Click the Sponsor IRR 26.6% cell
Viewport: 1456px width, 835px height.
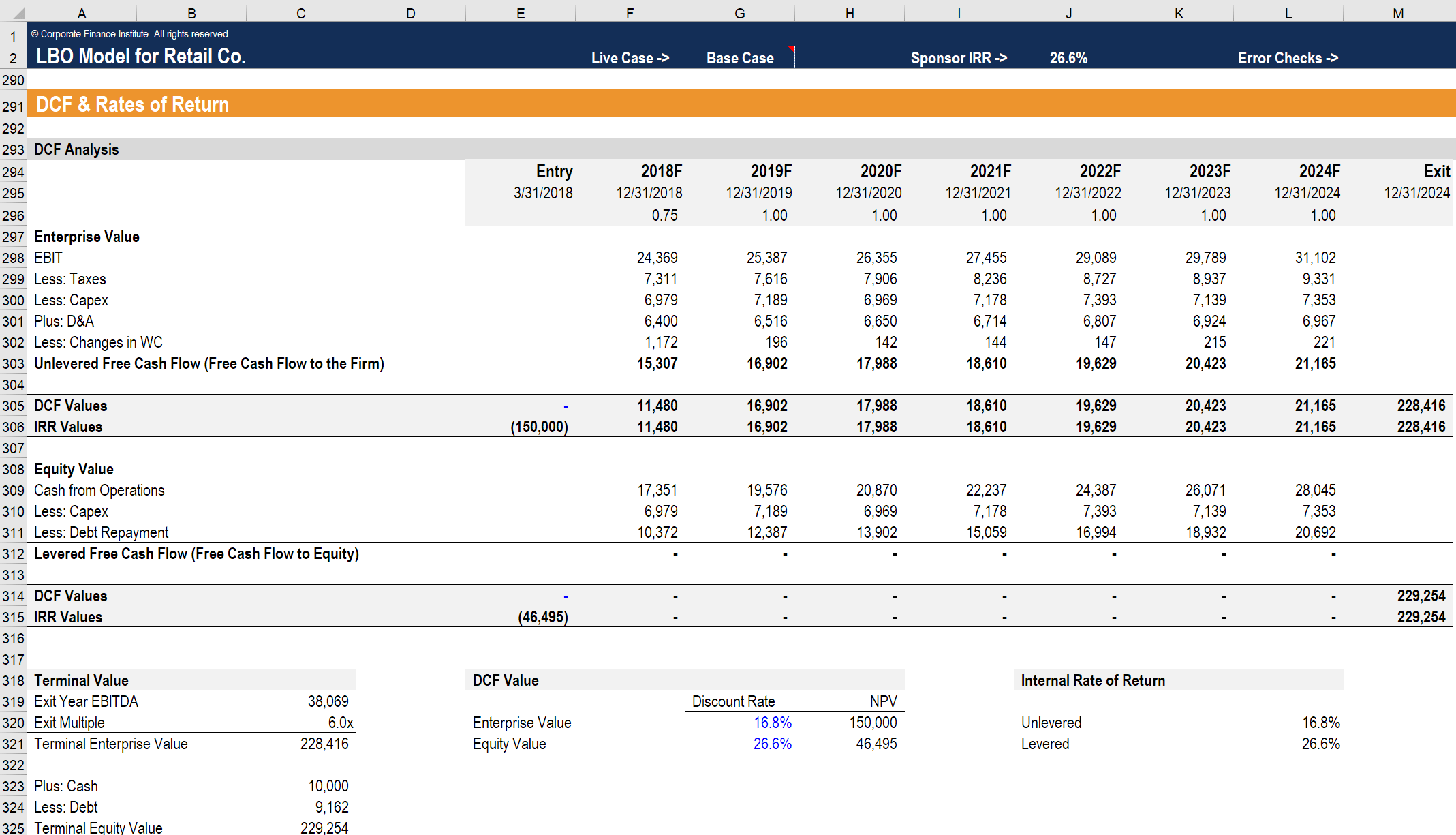coord(1069,58)
